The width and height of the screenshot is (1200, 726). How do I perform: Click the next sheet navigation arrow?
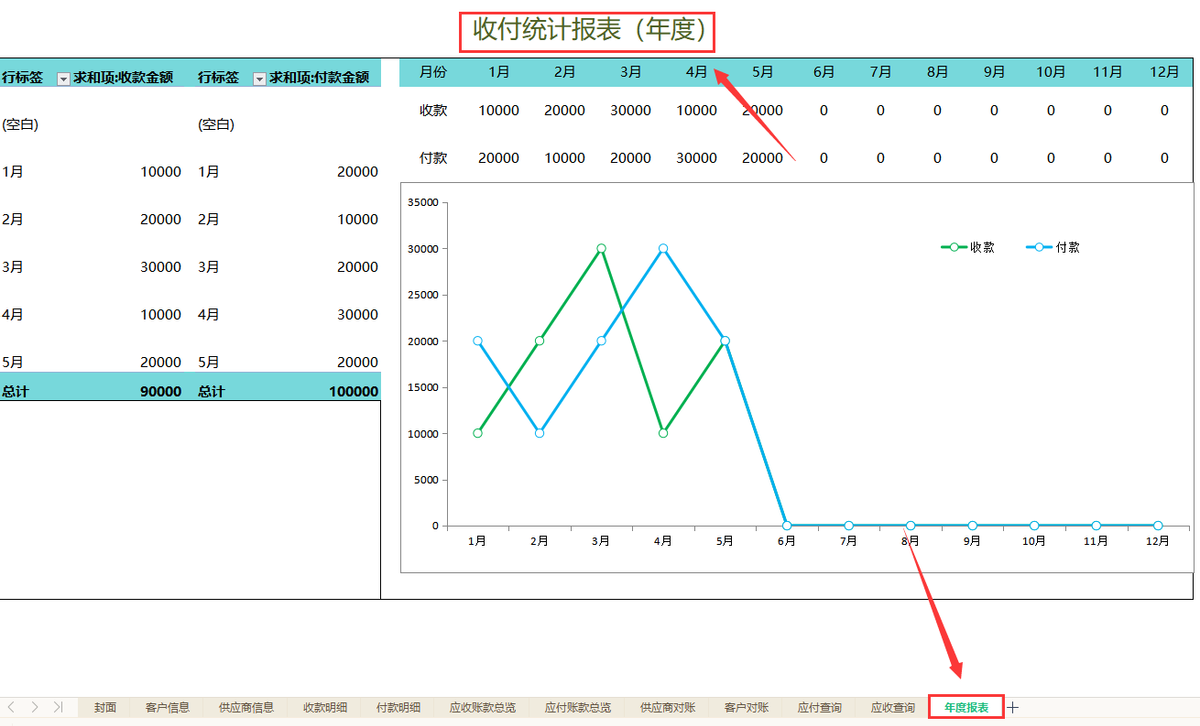35,707
